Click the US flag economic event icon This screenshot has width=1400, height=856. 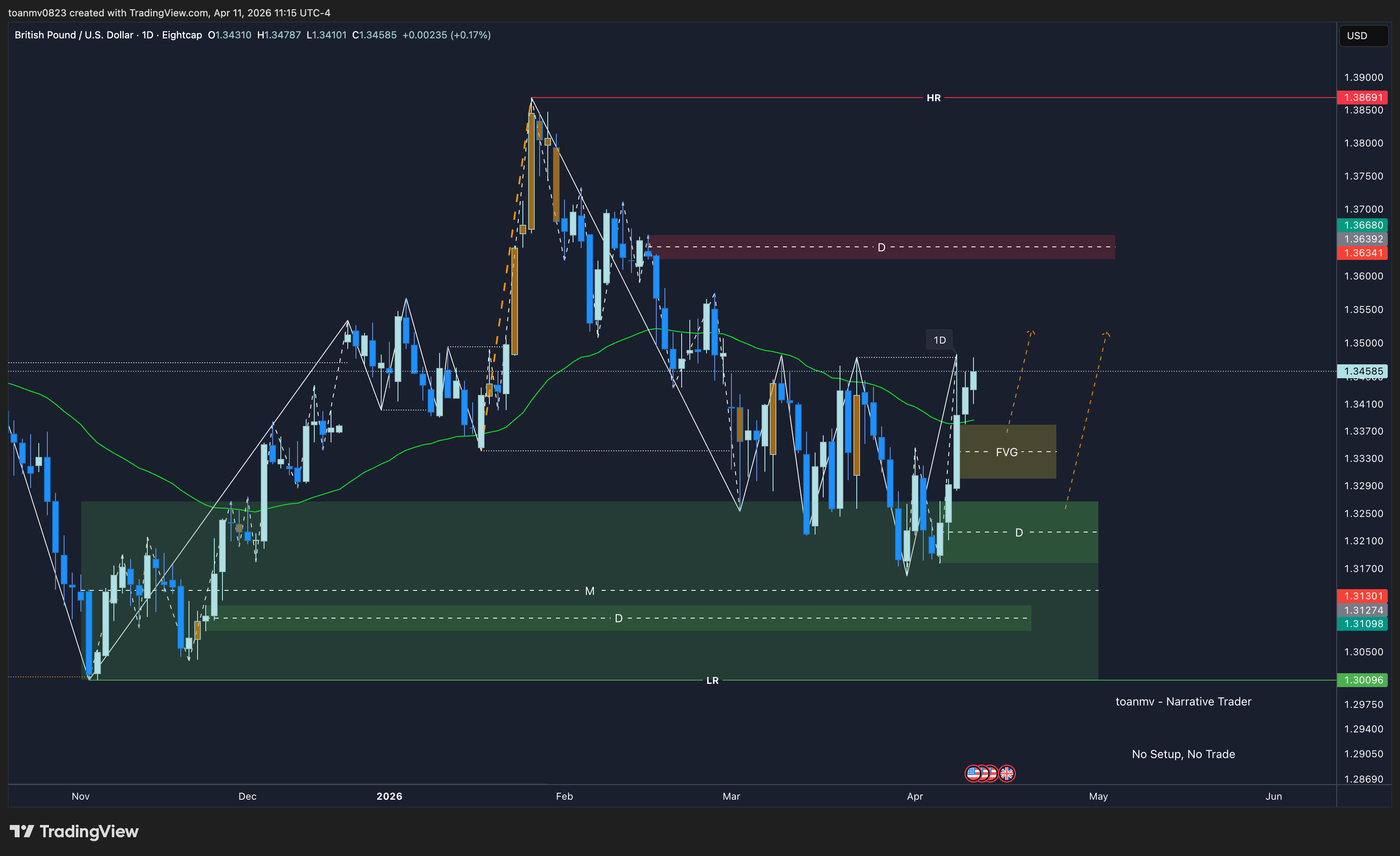[973, 773]
